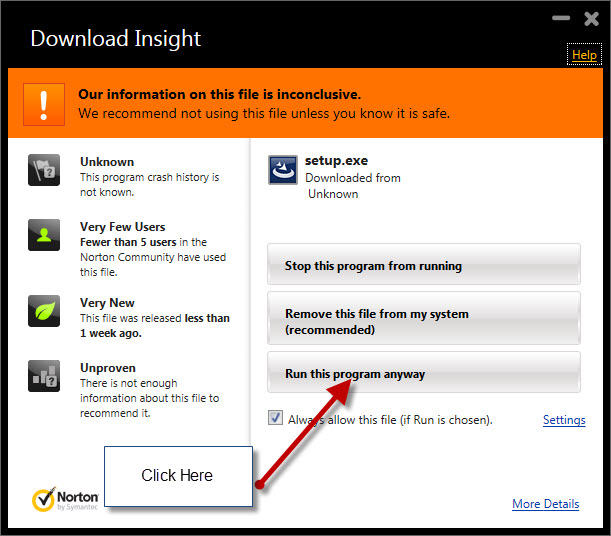Click 'We recommend not using this file' text
This screenshot has height=536, width=611.
coord(264,113)
